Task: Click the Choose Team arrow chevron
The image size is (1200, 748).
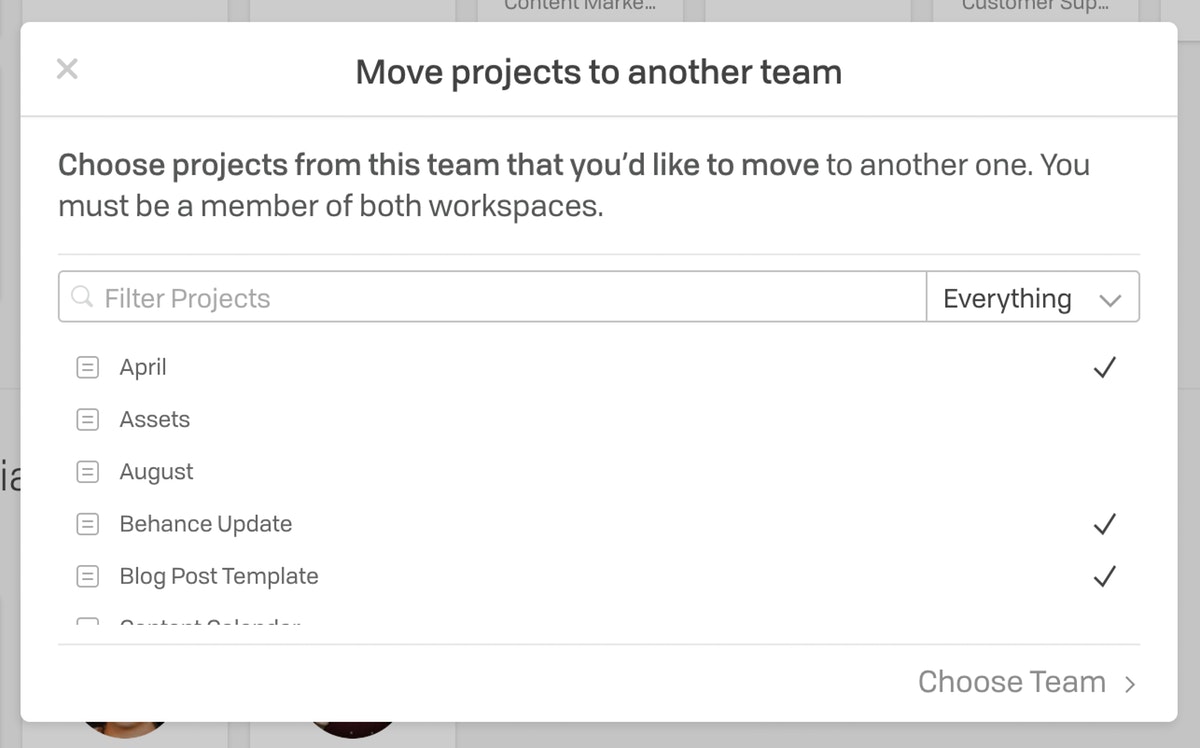Action: pyautogui.click(x=1130, y=684)
